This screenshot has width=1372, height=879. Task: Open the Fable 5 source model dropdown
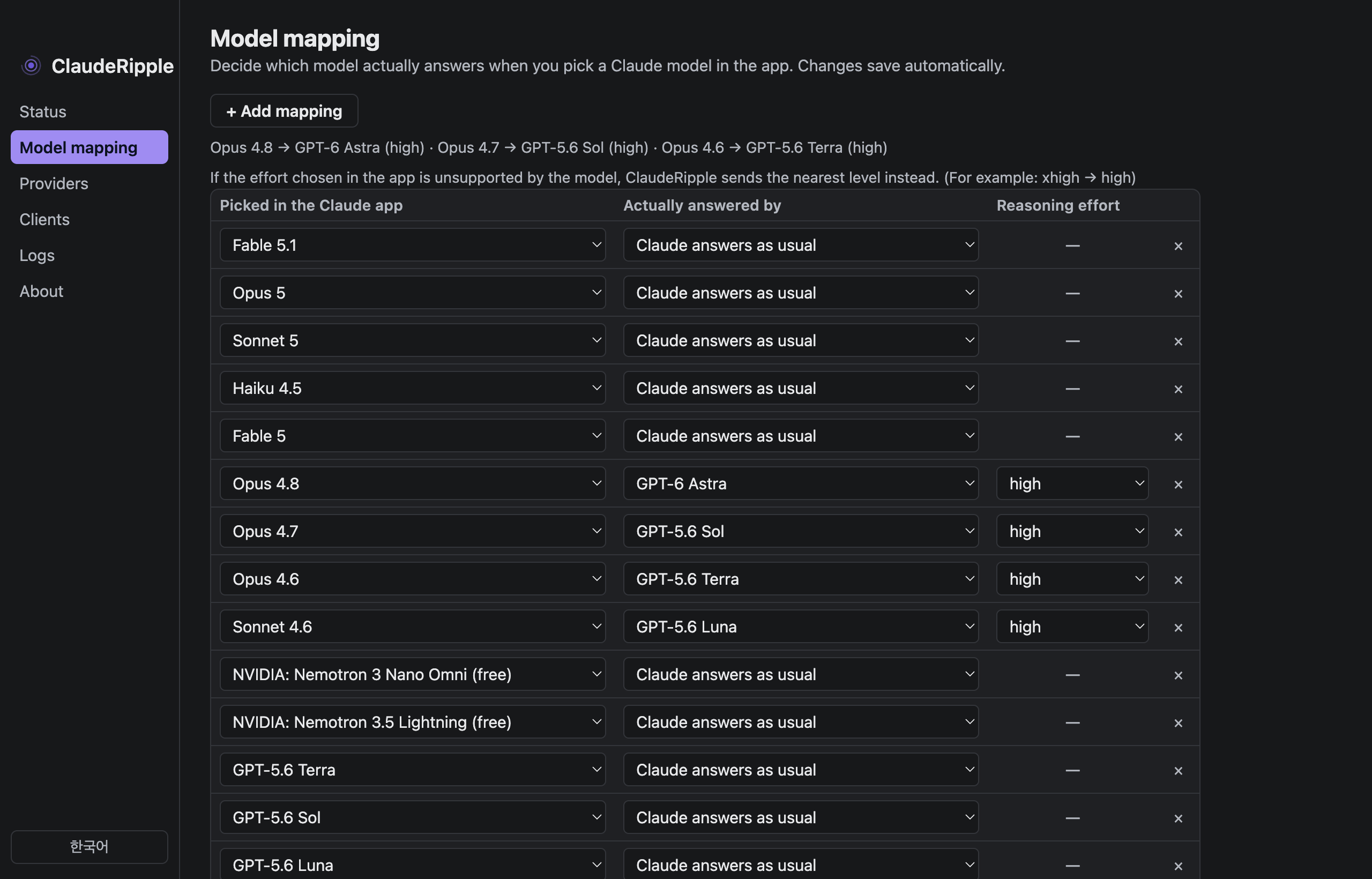click(412, 436)
